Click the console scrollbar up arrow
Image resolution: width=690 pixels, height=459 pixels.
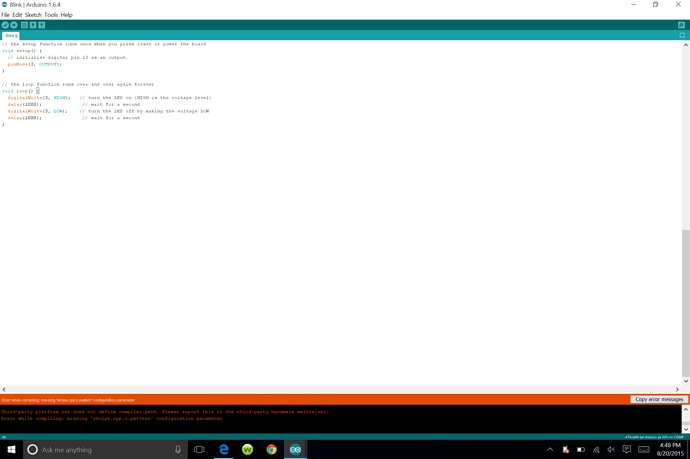[686, 409]
